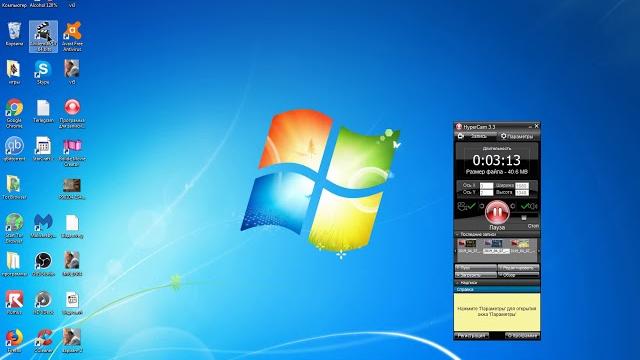Select the dark video thumbnail desktop file
This screenshot has height=360, width=640.
coord(72,188)
